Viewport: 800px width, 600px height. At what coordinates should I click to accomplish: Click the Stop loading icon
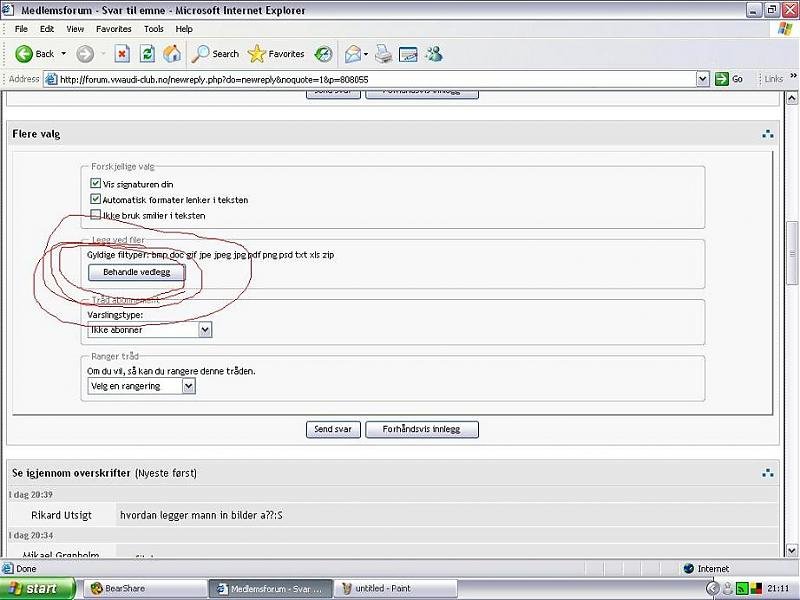point(122,54)
